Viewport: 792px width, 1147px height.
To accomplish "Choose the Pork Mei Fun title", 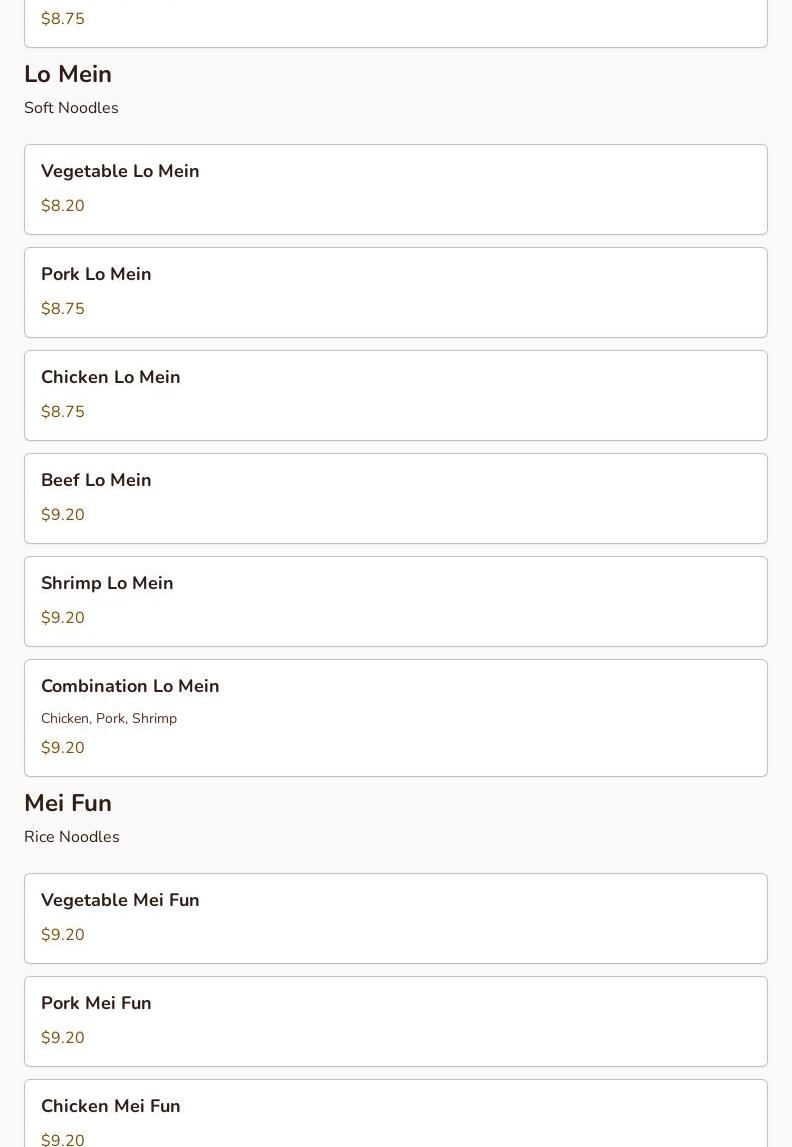I will 96,1003.
